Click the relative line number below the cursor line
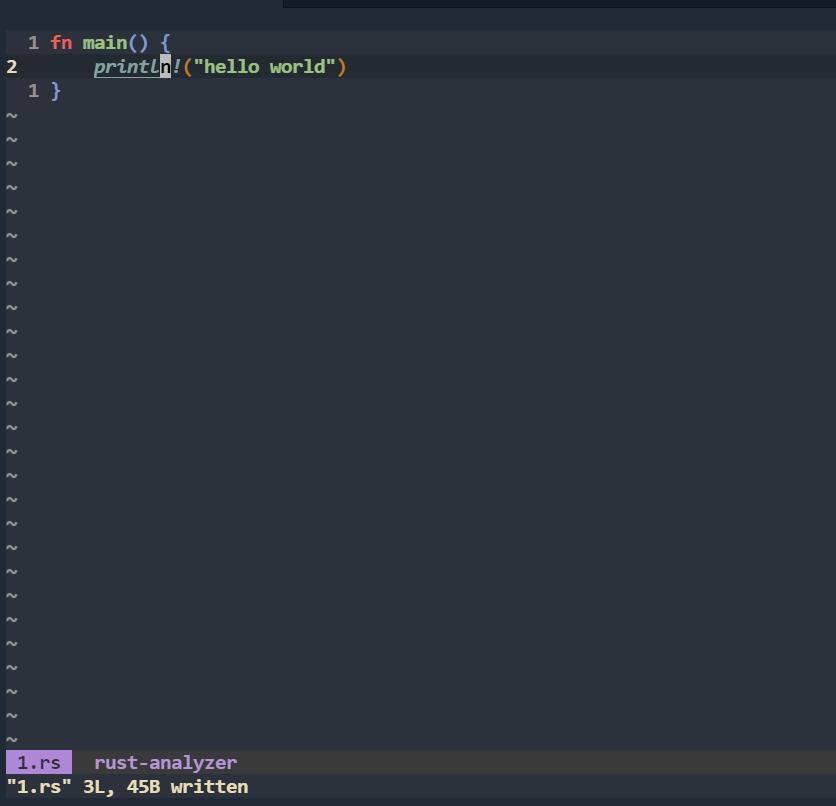 32,90
